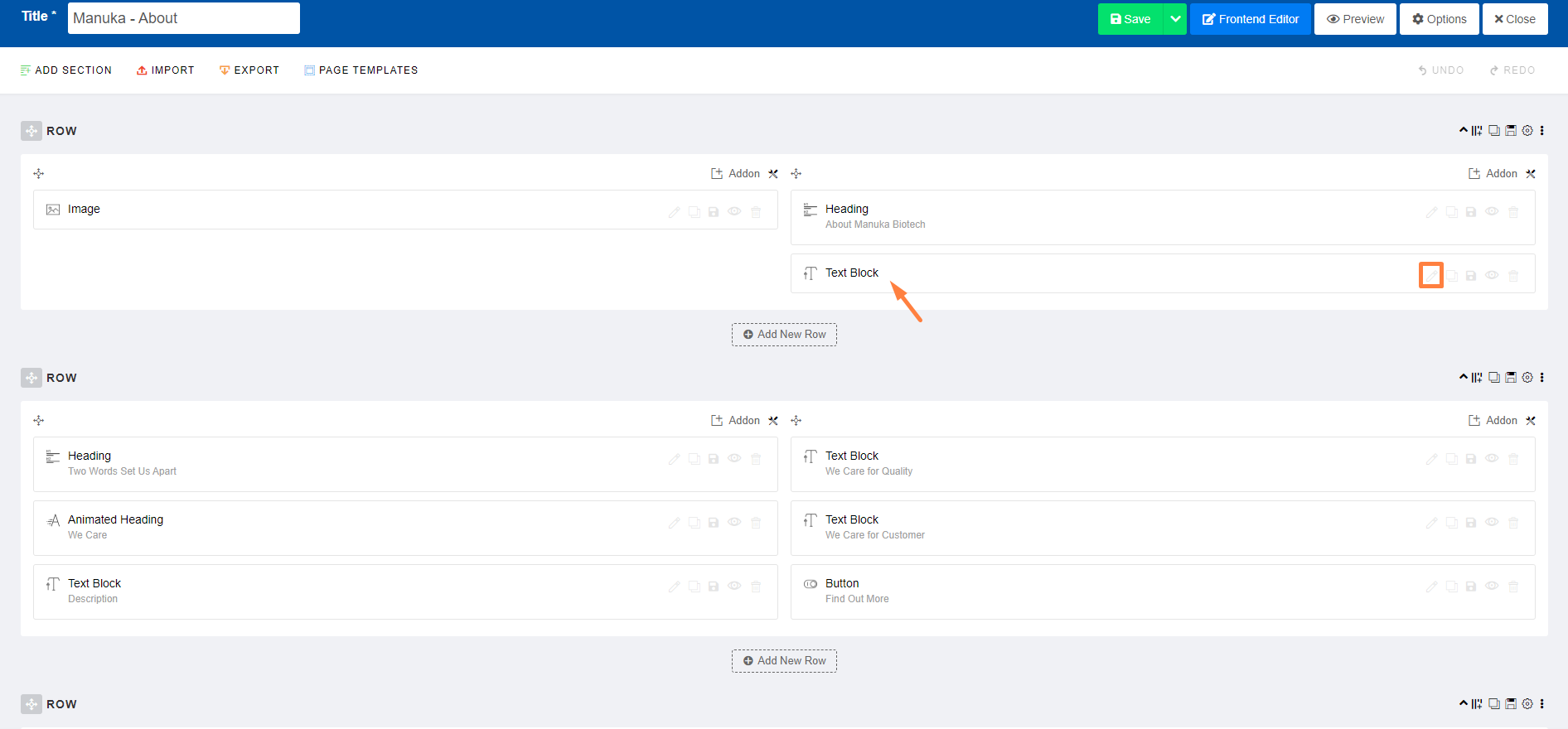Collapse the ROW containing the Animated Heading
The image size is (1568, 729).
click(1464, 377)
